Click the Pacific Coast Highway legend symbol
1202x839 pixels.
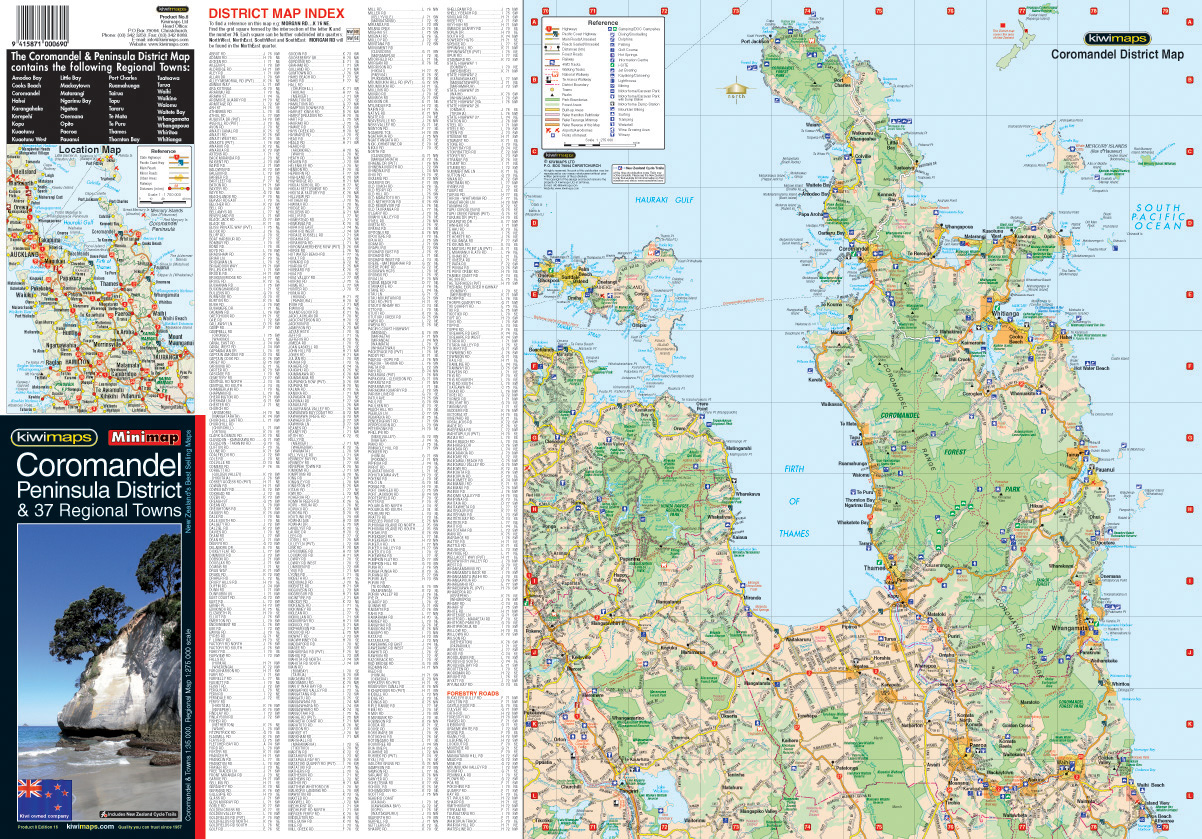[554, 36]
